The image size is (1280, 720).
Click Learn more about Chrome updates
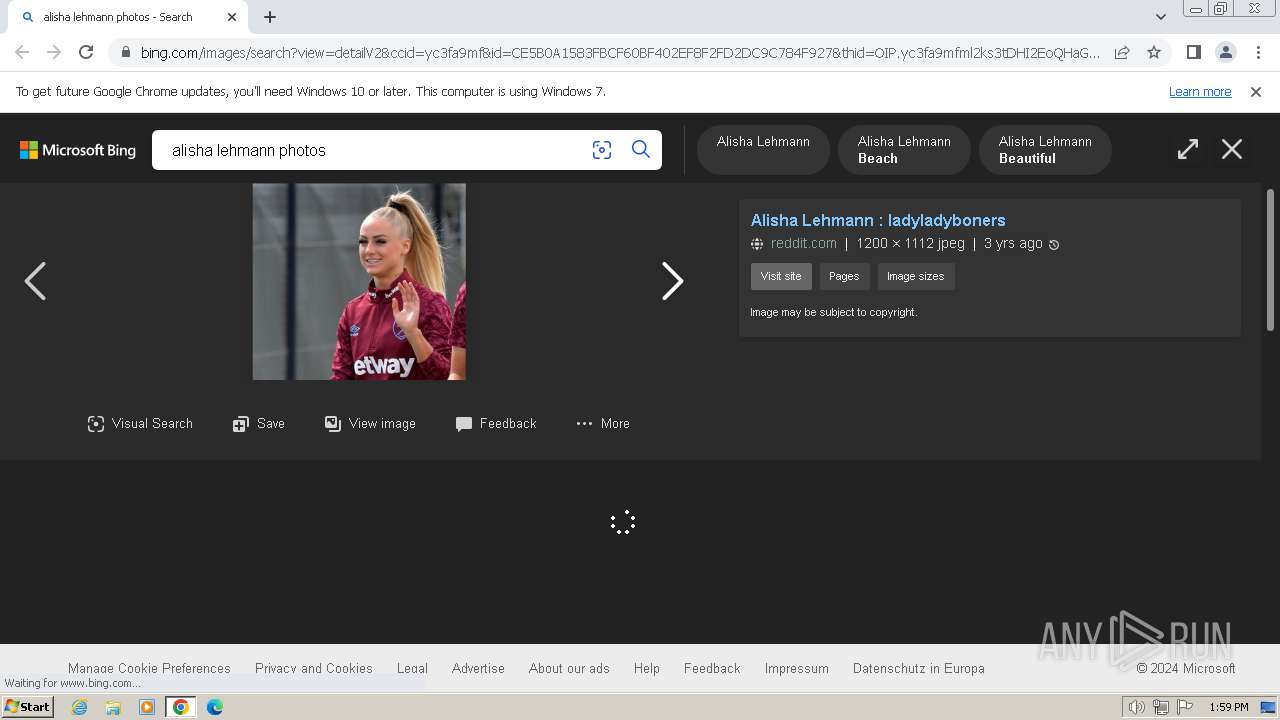point(1200,92)
